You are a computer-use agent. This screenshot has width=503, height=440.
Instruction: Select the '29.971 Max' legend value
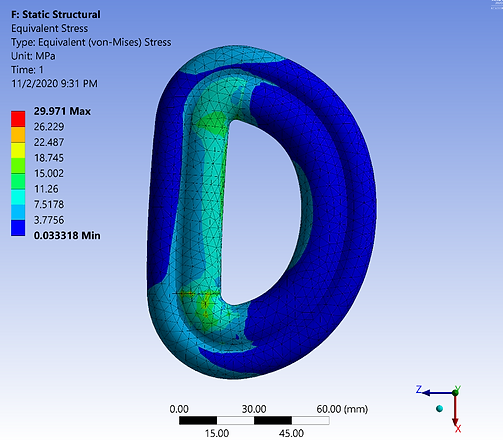pos(62,111)
